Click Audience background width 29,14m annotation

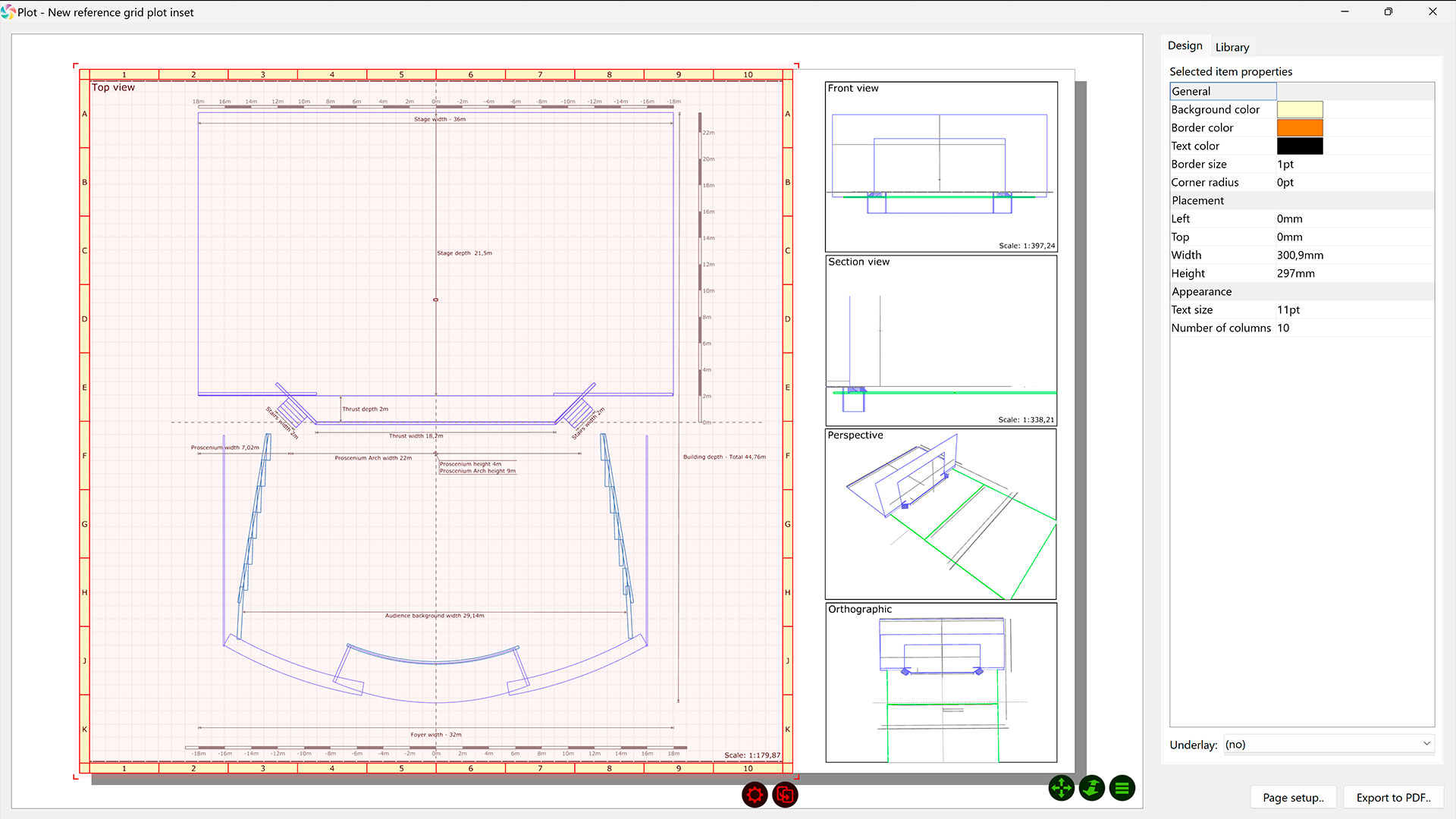click(x=435, y=616)
